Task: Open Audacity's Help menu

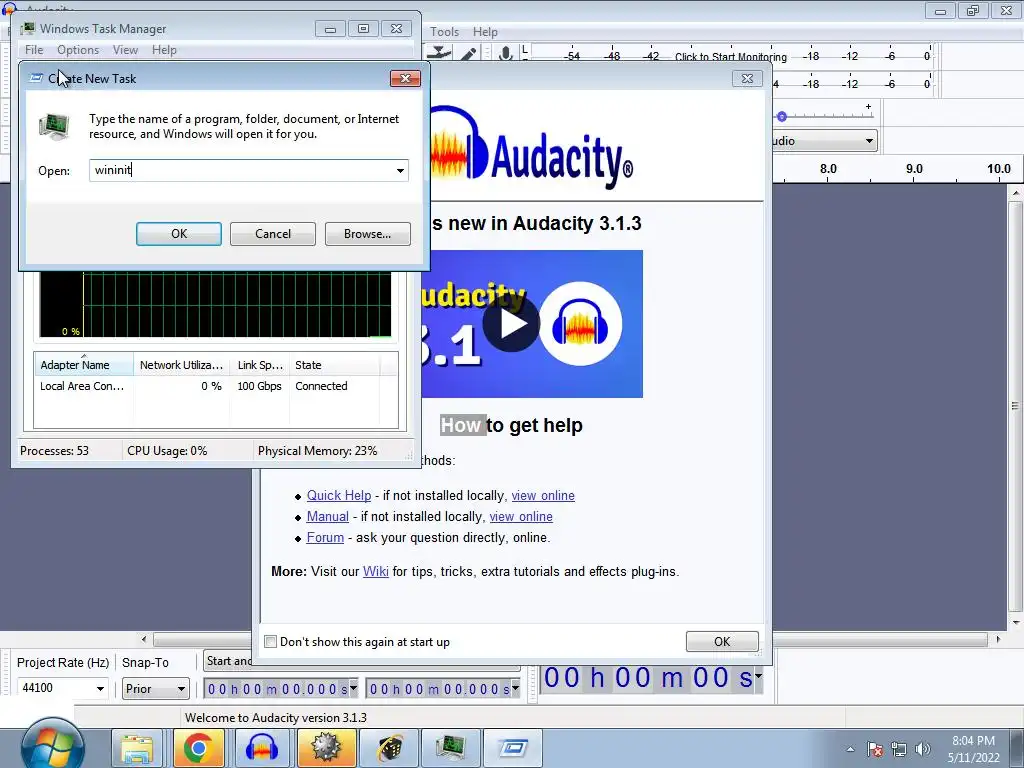Action: (x=485, y=31)
